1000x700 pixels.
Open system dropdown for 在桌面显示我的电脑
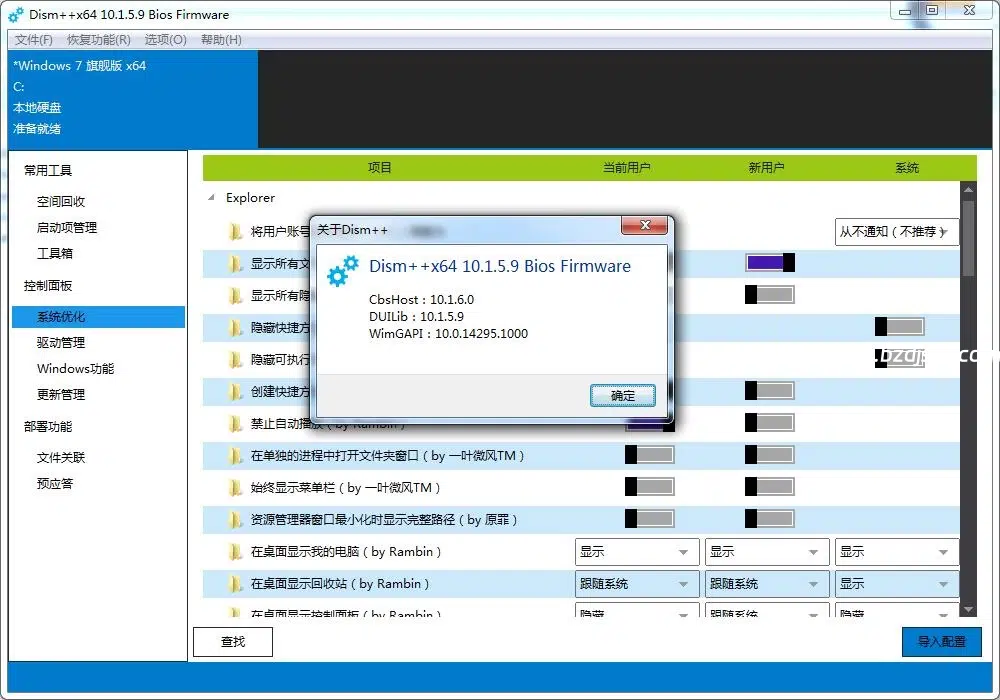coord(897,552)
